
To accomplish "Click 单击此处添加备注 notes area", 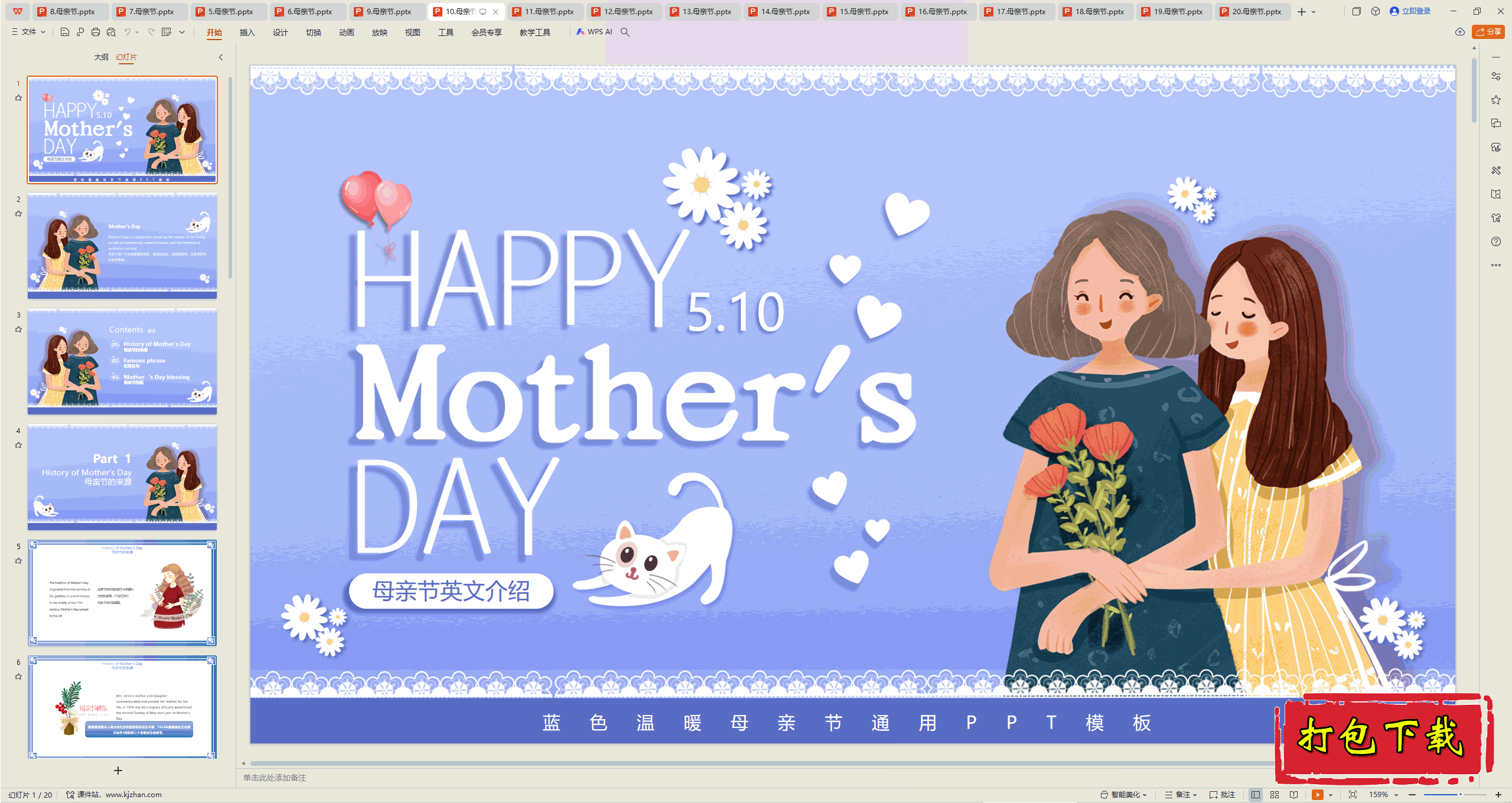I will coord(275,778).
